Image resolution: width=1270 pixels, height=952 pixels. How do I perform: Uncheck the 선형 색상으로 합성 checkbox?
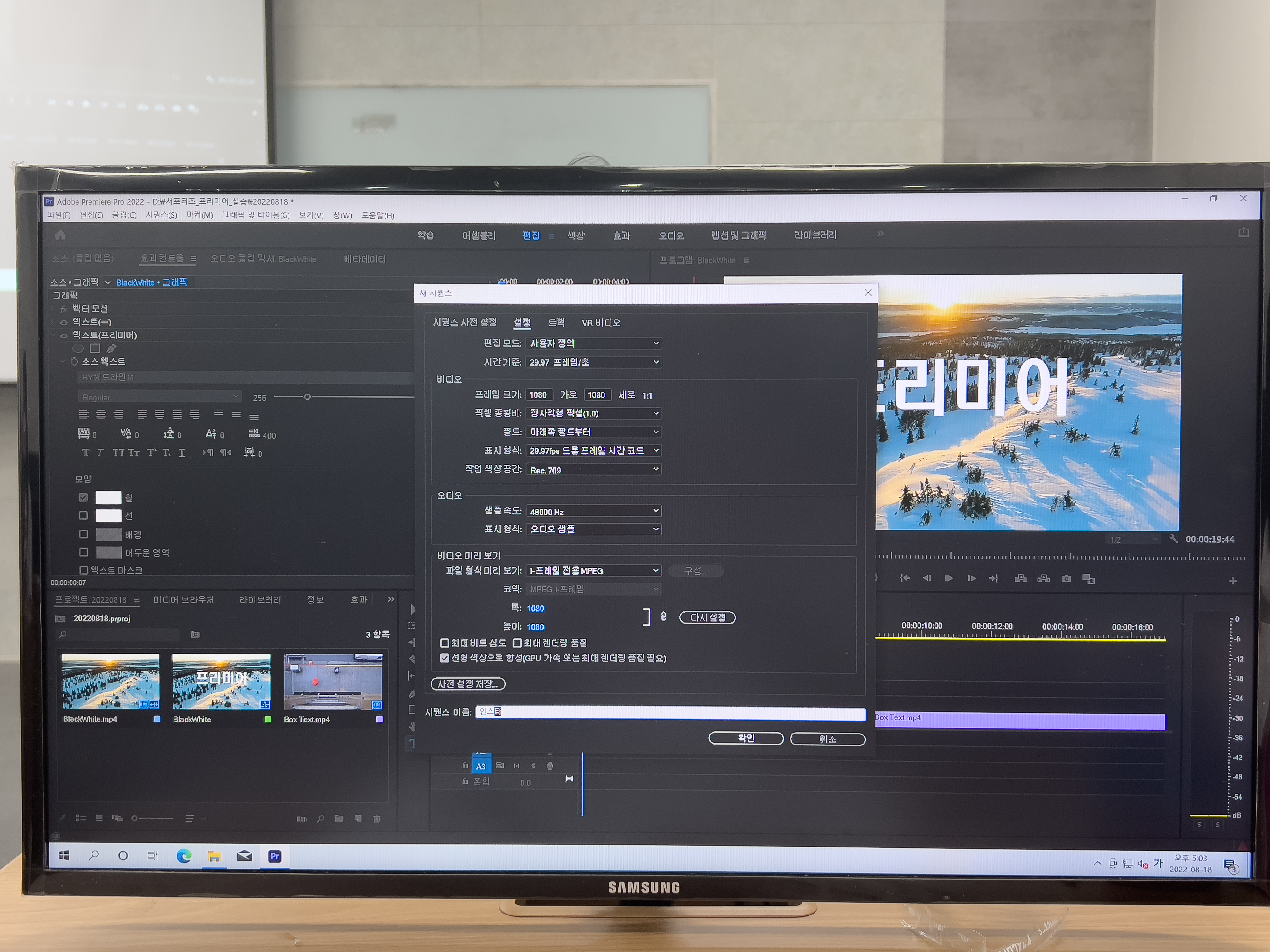pyautogui.click(x=444, y=658)
